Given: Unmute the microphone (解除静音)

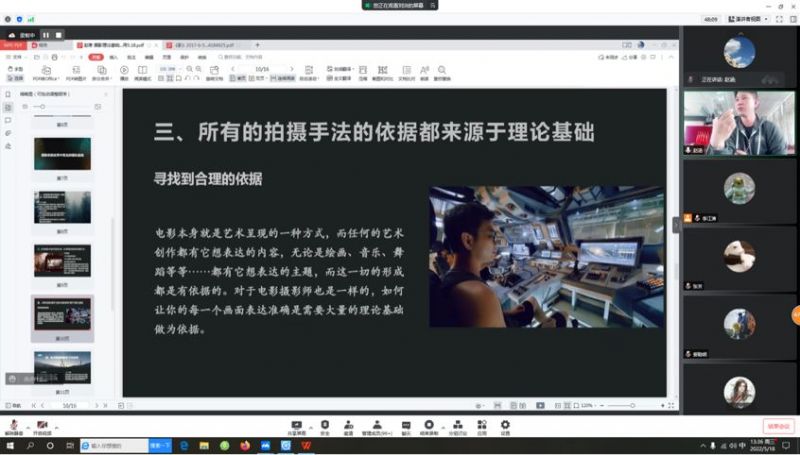Looking at the screenshot, I should (13, 425).
